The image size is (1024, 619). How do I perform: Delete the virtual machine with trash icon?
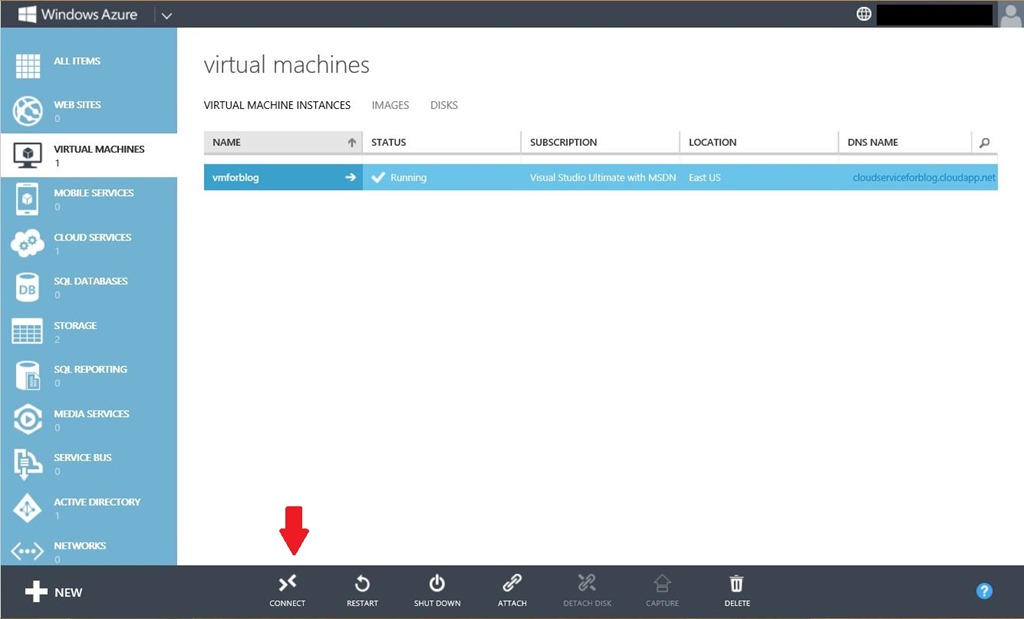[x=737, y=583]
